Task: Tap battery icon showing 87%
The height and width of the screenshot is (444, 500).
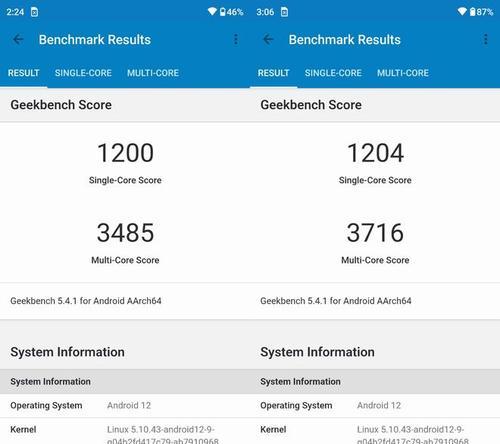Action: 472,12
